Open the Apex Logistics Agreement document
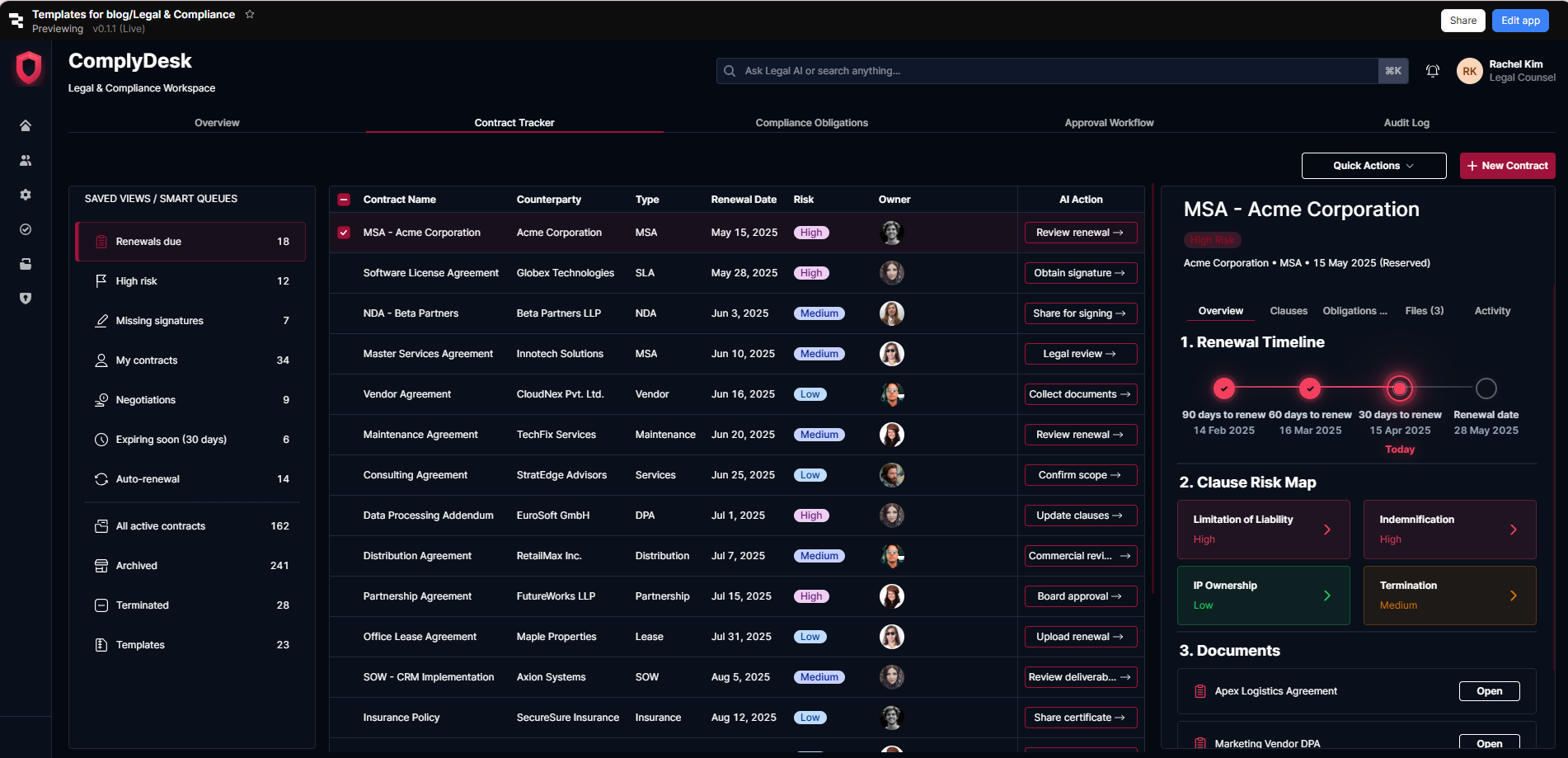 click(1489, 691)
